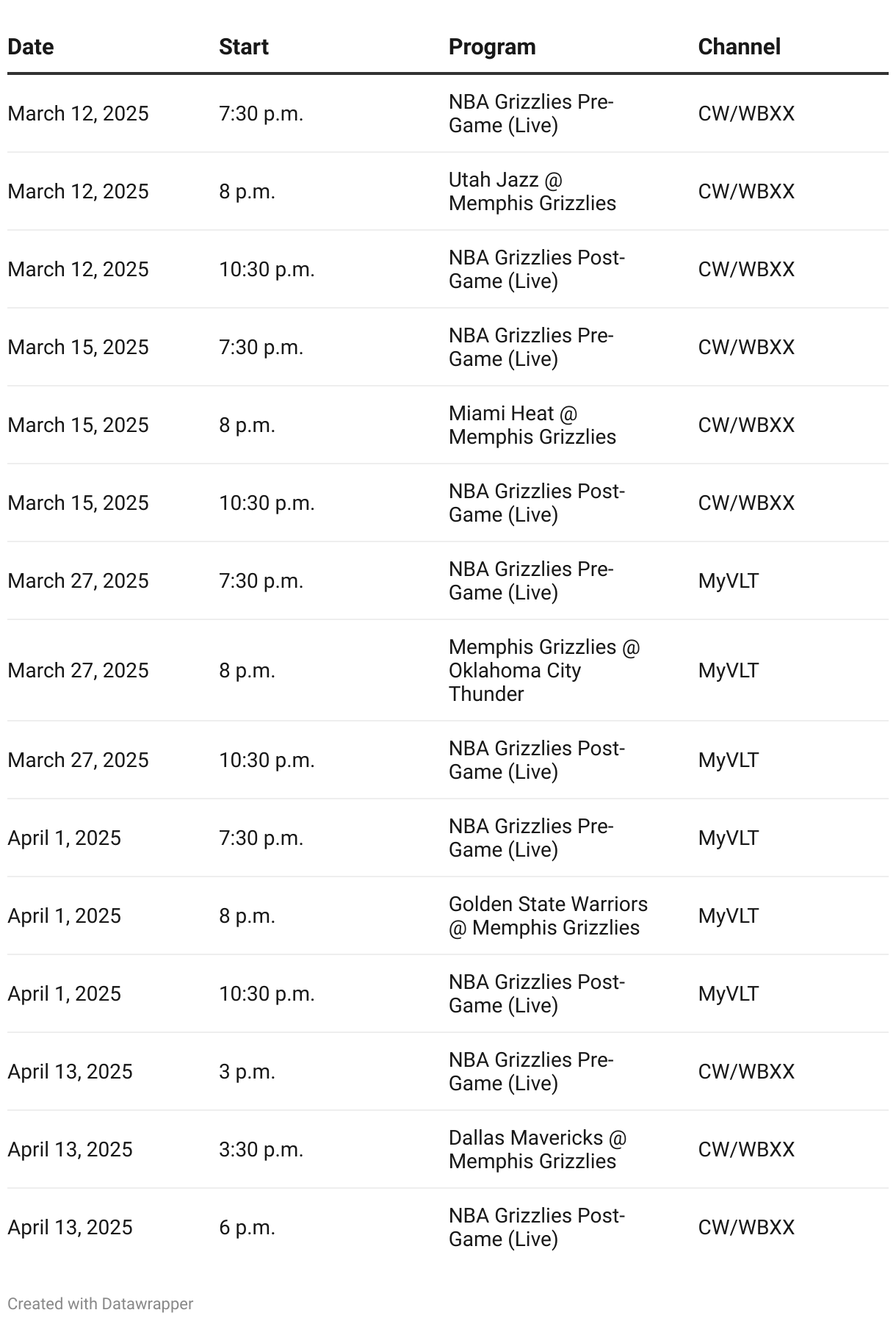Select March 15 Post-Game (Live) program cell
Screen dimensions: 896x1321
[537, 503]
